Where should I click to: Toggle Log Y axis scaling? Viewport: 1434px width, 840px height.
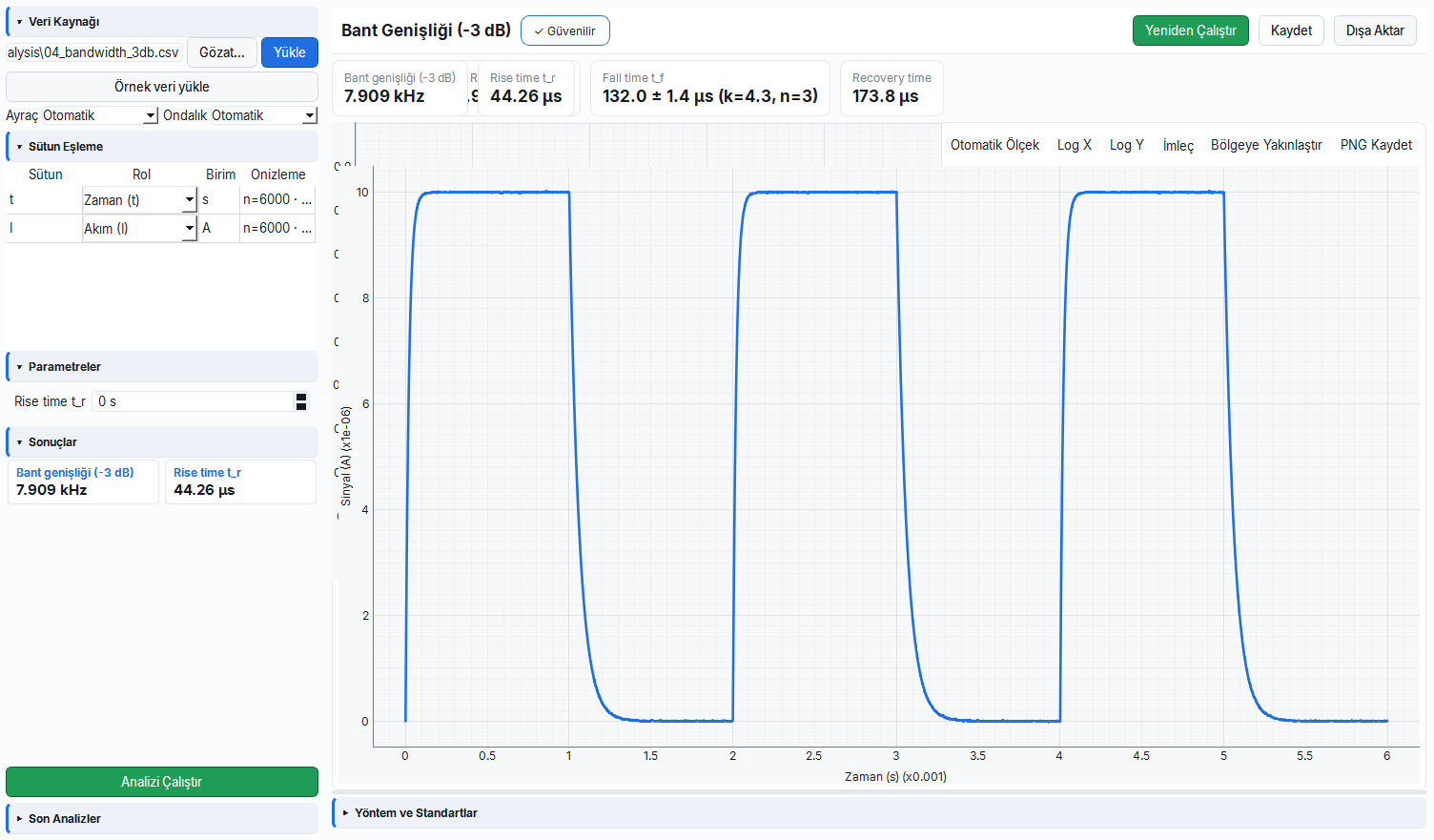(x=1127, y=145)
